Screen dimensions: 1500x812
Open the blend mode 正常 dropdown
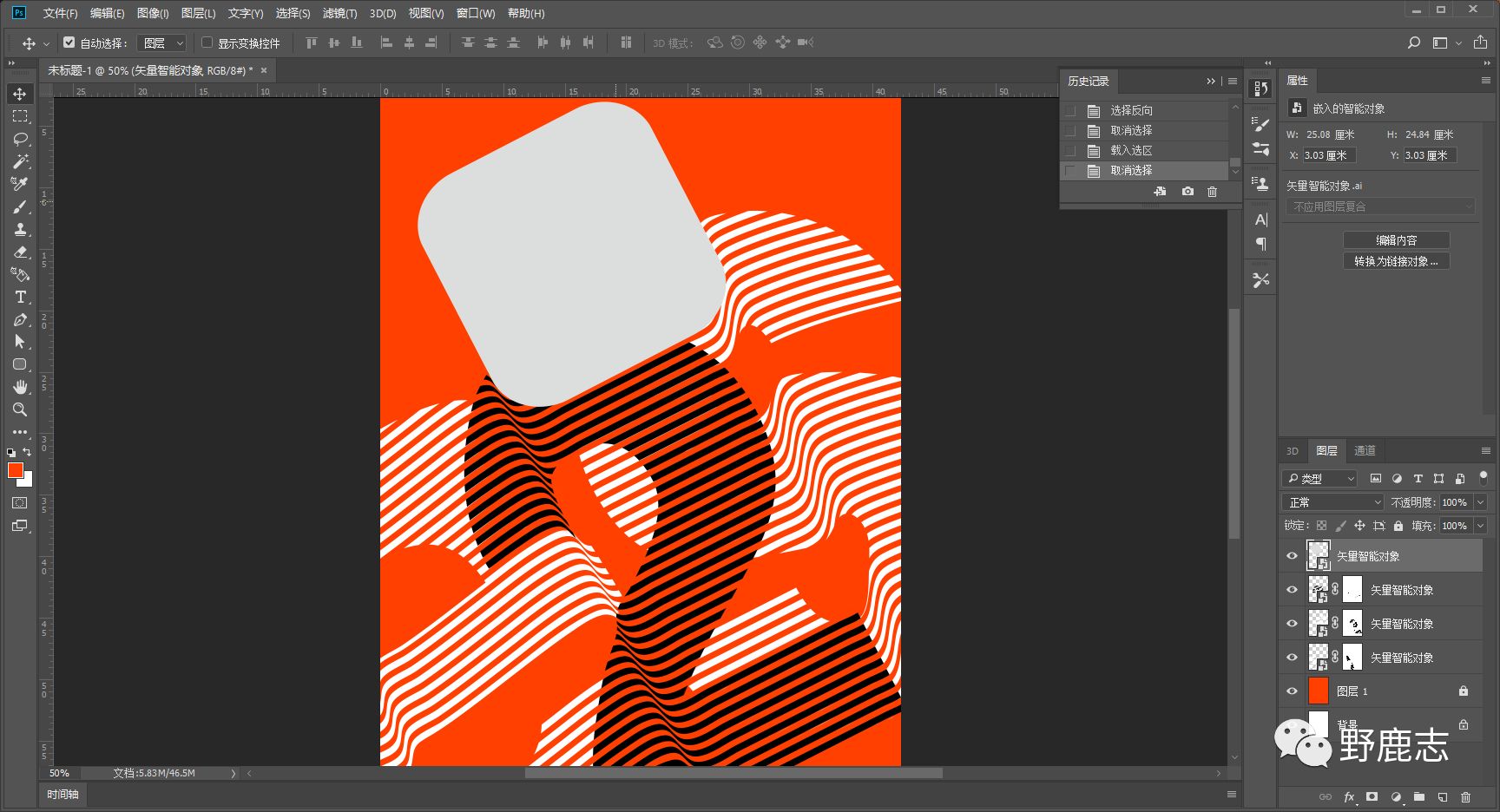tap(1333, 502)
